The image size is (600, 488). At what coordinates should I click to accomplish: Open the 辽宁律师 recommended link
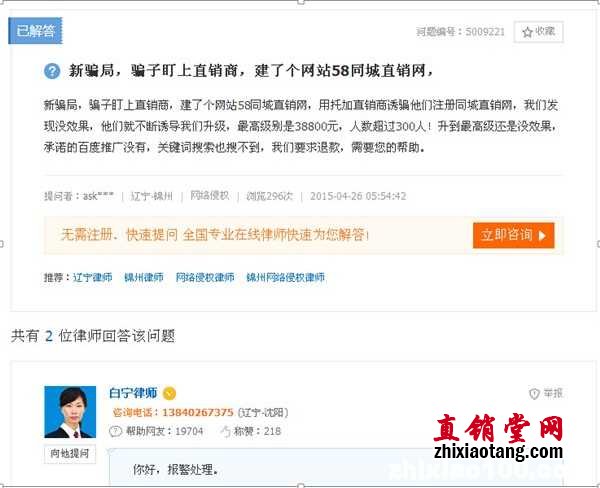[x=92, y=277]
